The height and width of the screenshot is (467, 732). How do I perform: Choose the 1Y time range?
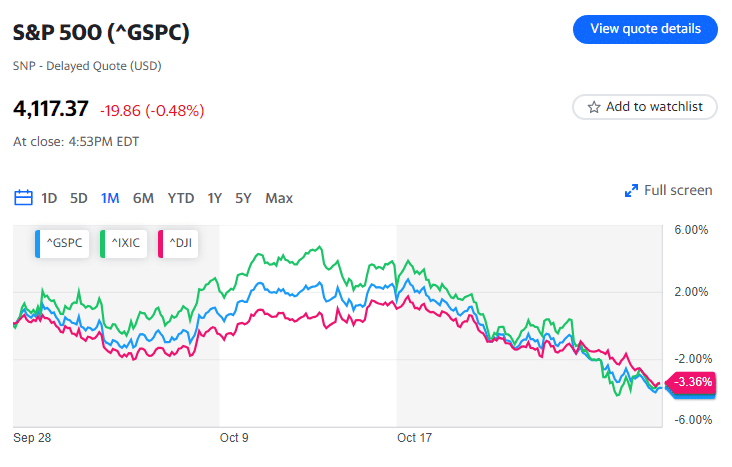click(215, 198)
